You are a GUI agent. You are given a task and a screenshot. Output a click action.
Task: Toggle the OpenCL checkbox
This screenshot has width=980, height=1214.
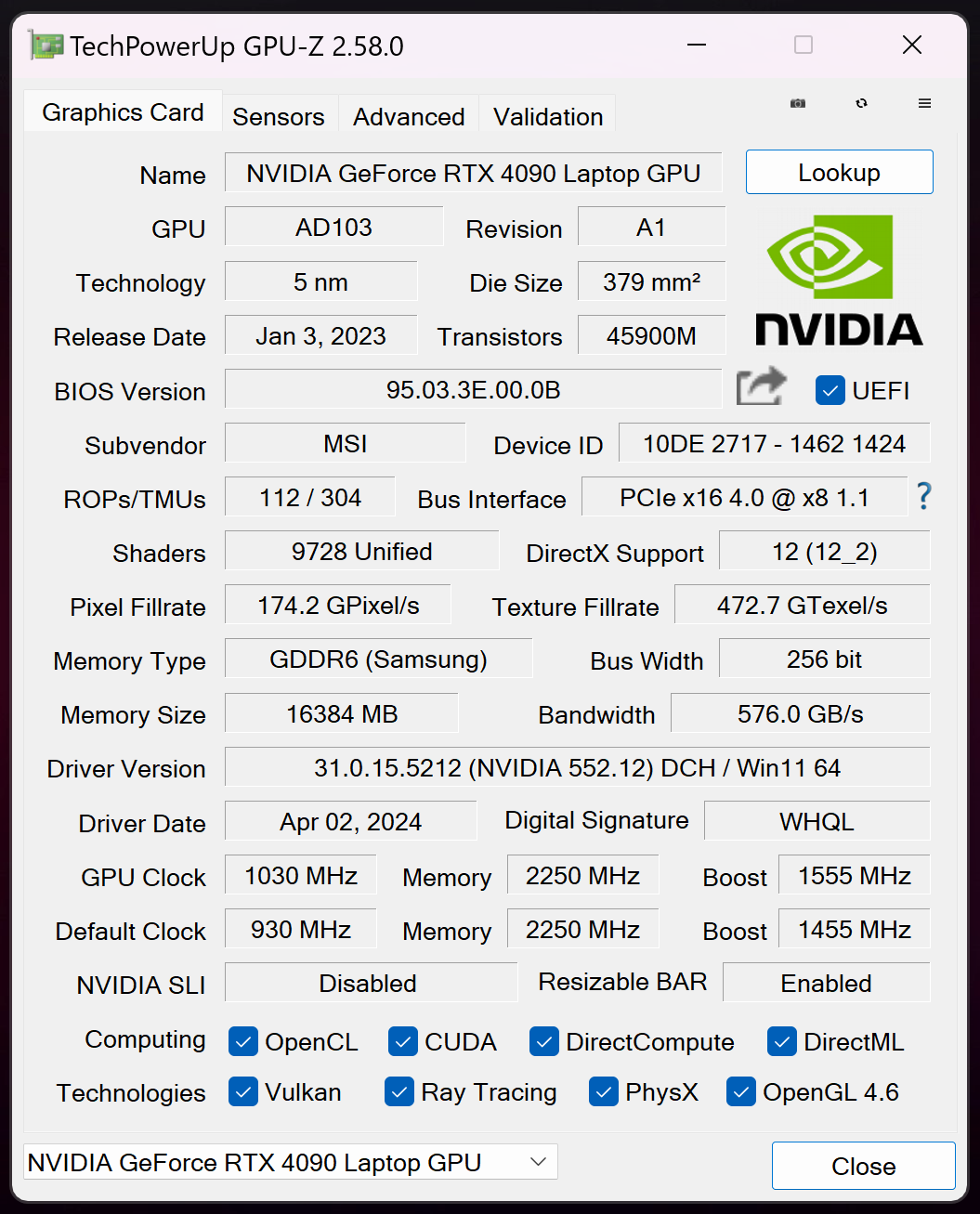point(243,1041)
